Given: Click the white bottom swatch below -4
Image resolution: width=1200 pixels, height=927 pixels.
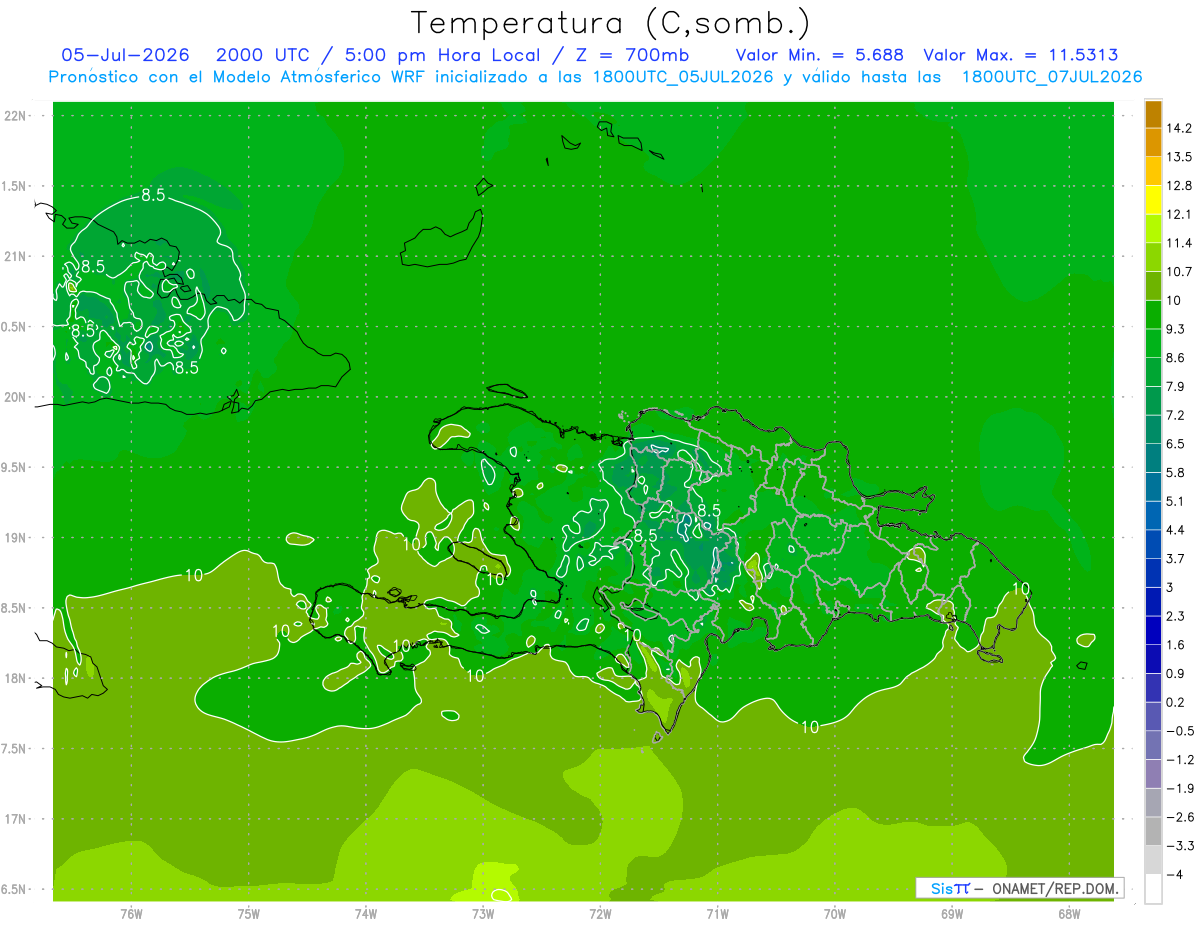Looking at the screenshot, I should (x=1153, y=889).
